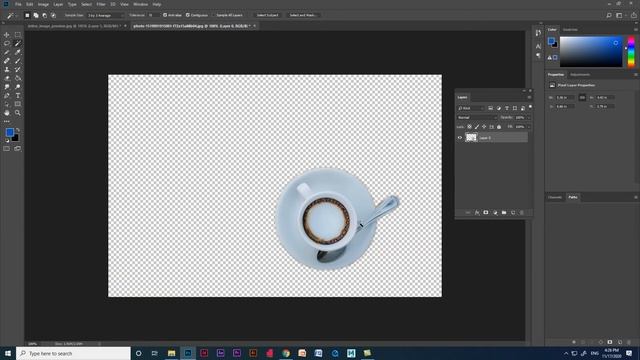Choose Intersect with Selection mode
The height and width of the screenshot is (360, 640).
click(x=53, y=15)
